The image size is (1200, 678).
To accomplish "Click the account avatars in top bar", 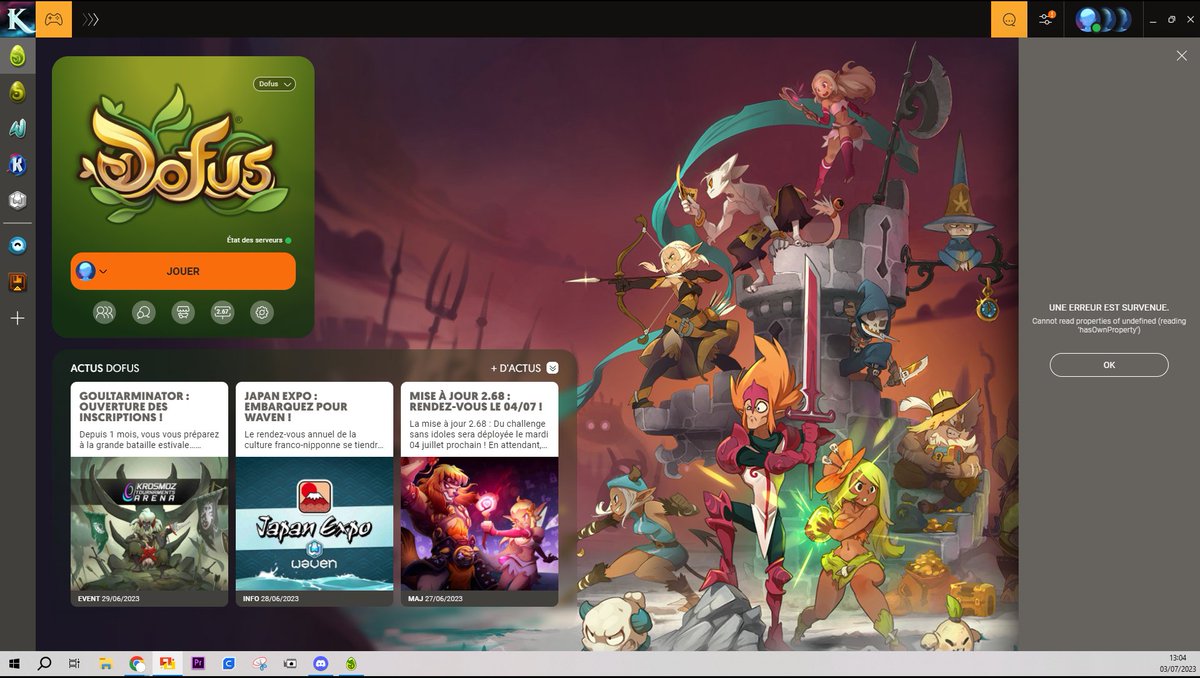I will coord(1103,19).
